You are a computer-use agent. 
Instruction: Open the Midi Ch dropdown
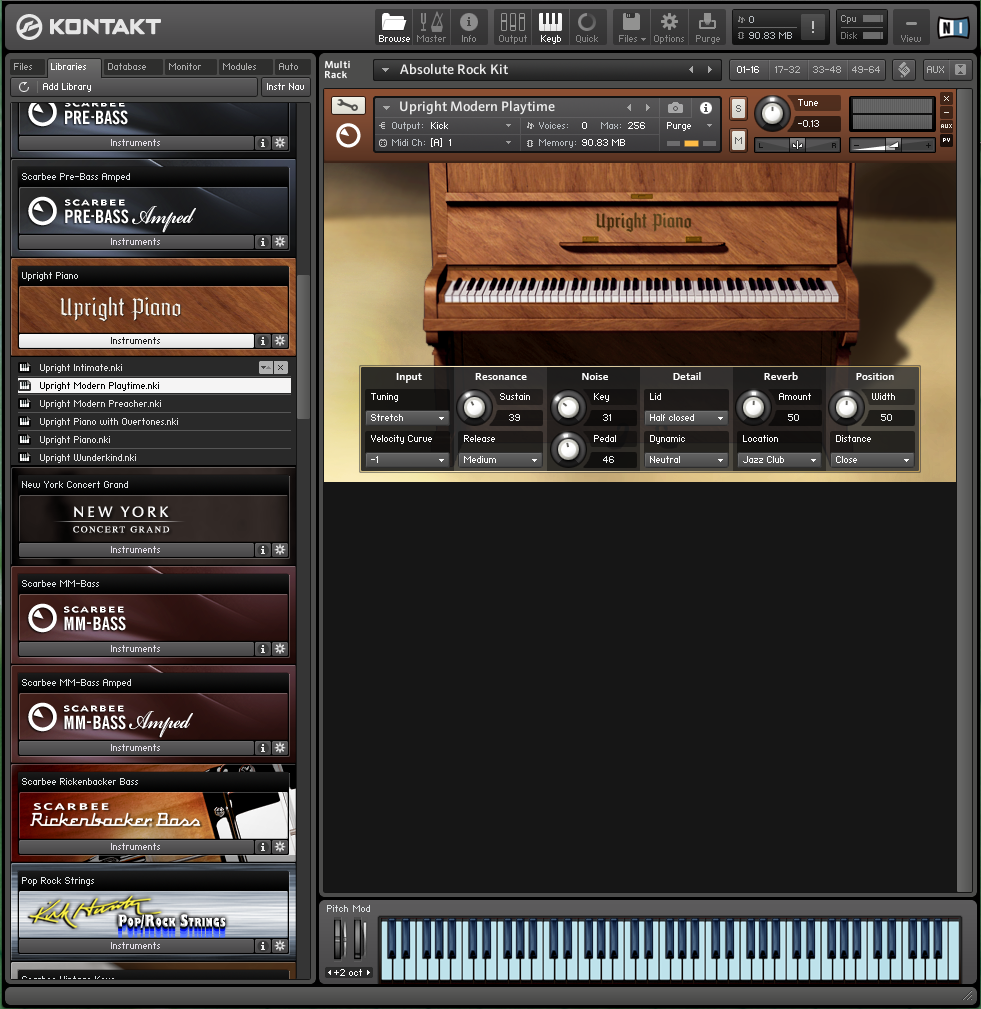[445, 143]
